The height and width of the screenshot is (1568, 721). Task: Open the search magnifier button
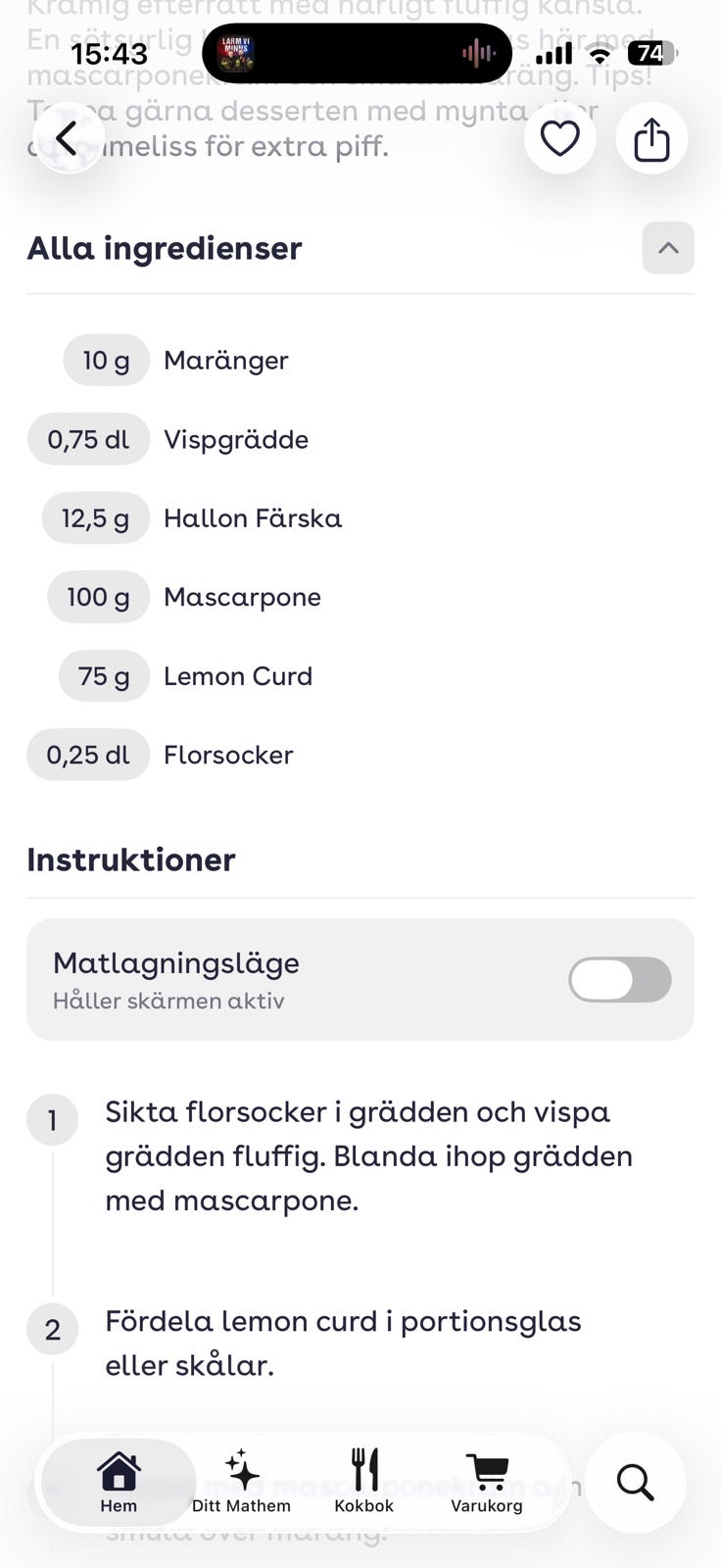(635, 1482)
